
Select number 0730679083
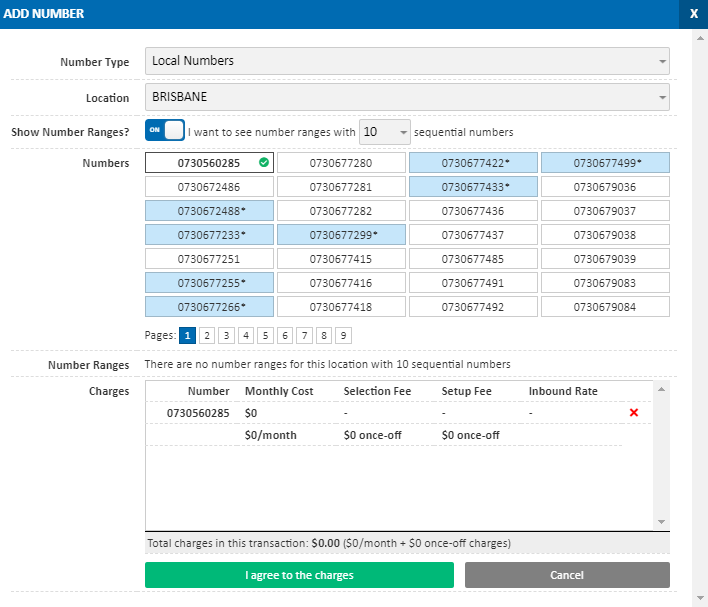tap(606, 283)
